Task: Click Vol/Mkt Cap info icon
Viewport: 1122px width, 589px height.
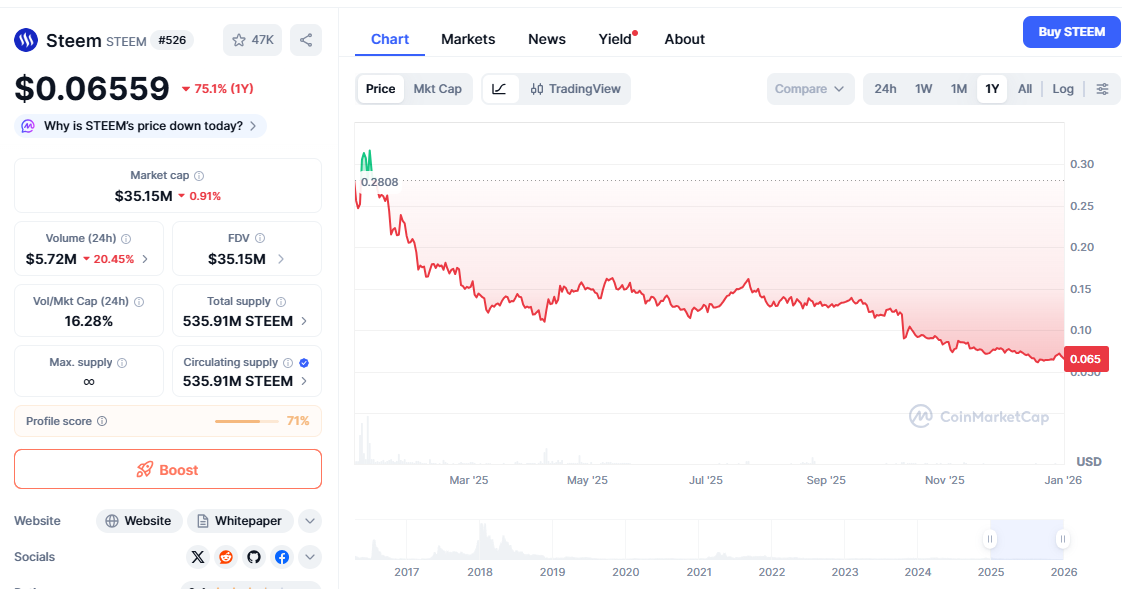Action: point(139,302)
